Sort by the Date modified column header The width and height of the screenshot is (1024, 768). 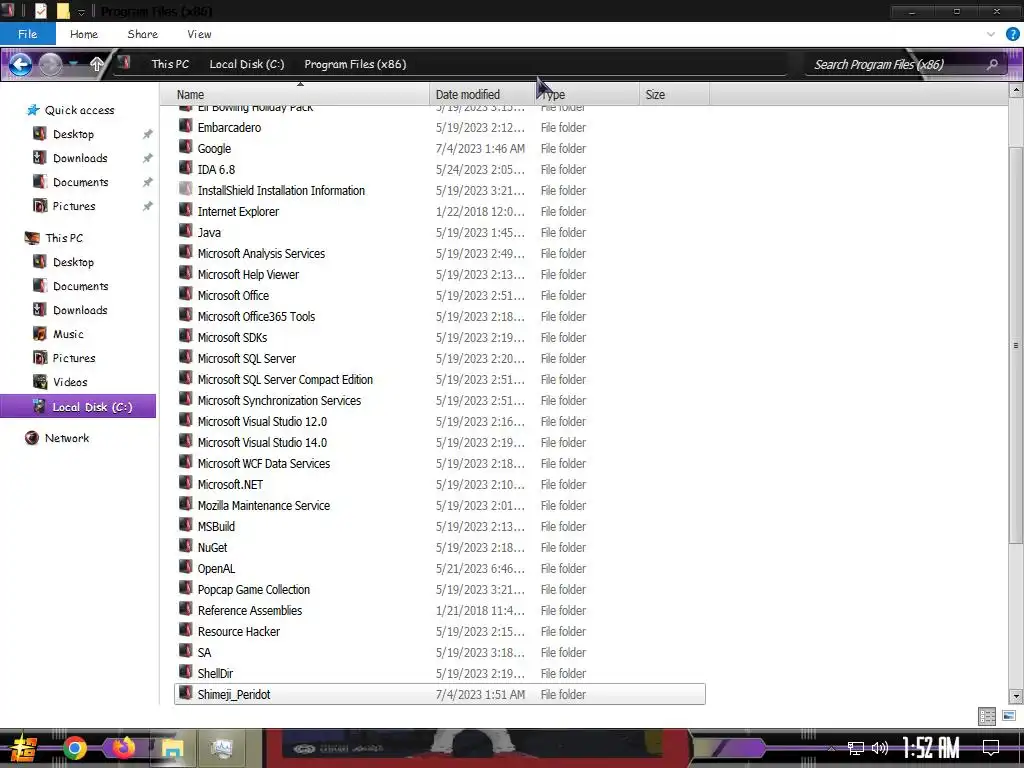[x=481, y=95]
